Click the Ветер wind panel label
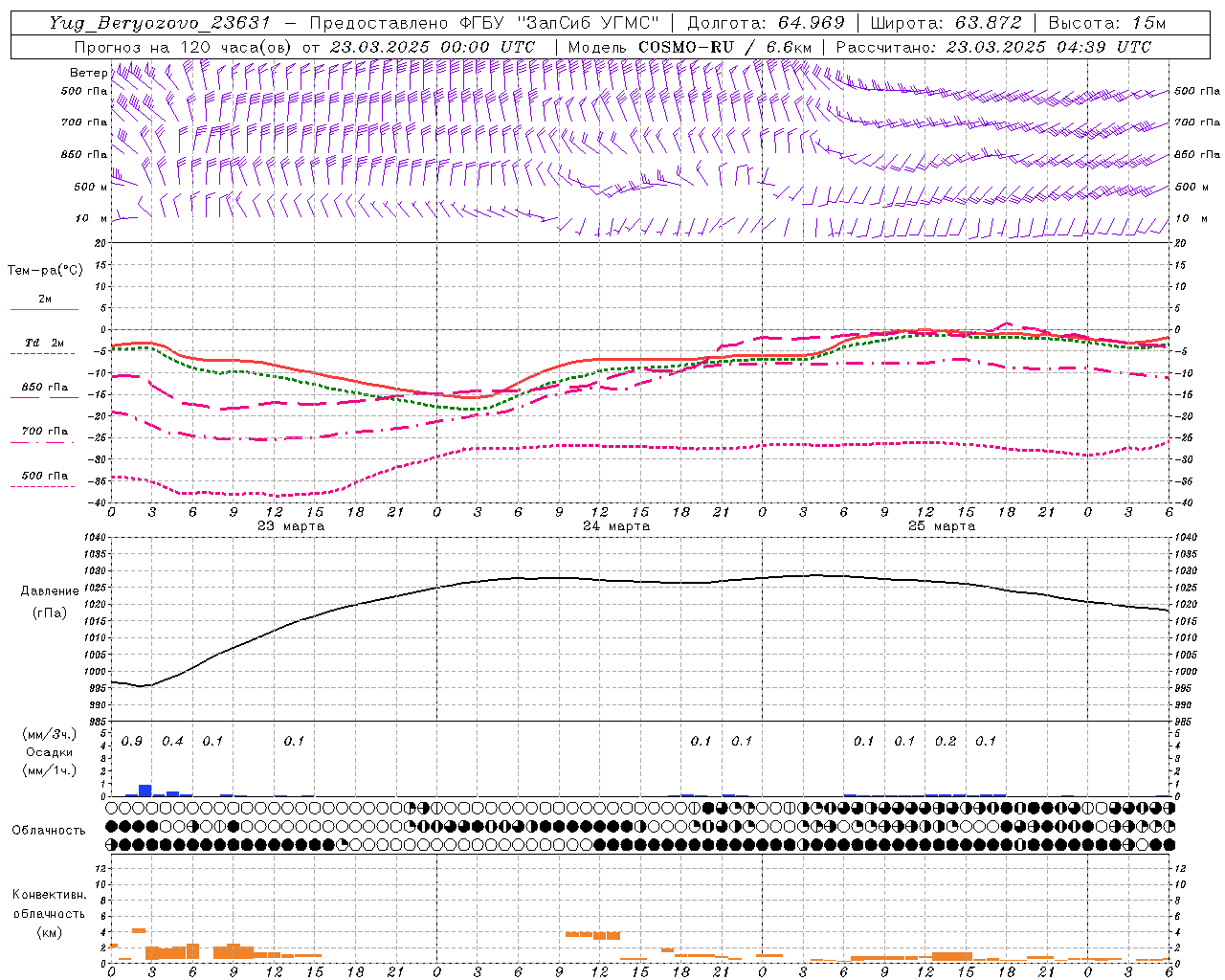Image resolution: width=1225 pixels, height=980 pixels. click(88, 73)
